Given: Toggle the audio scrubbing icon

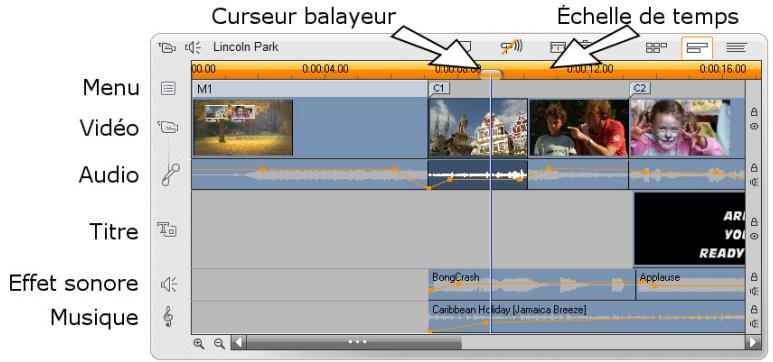Looking at the screenshot, I should (x=511, y=47).
